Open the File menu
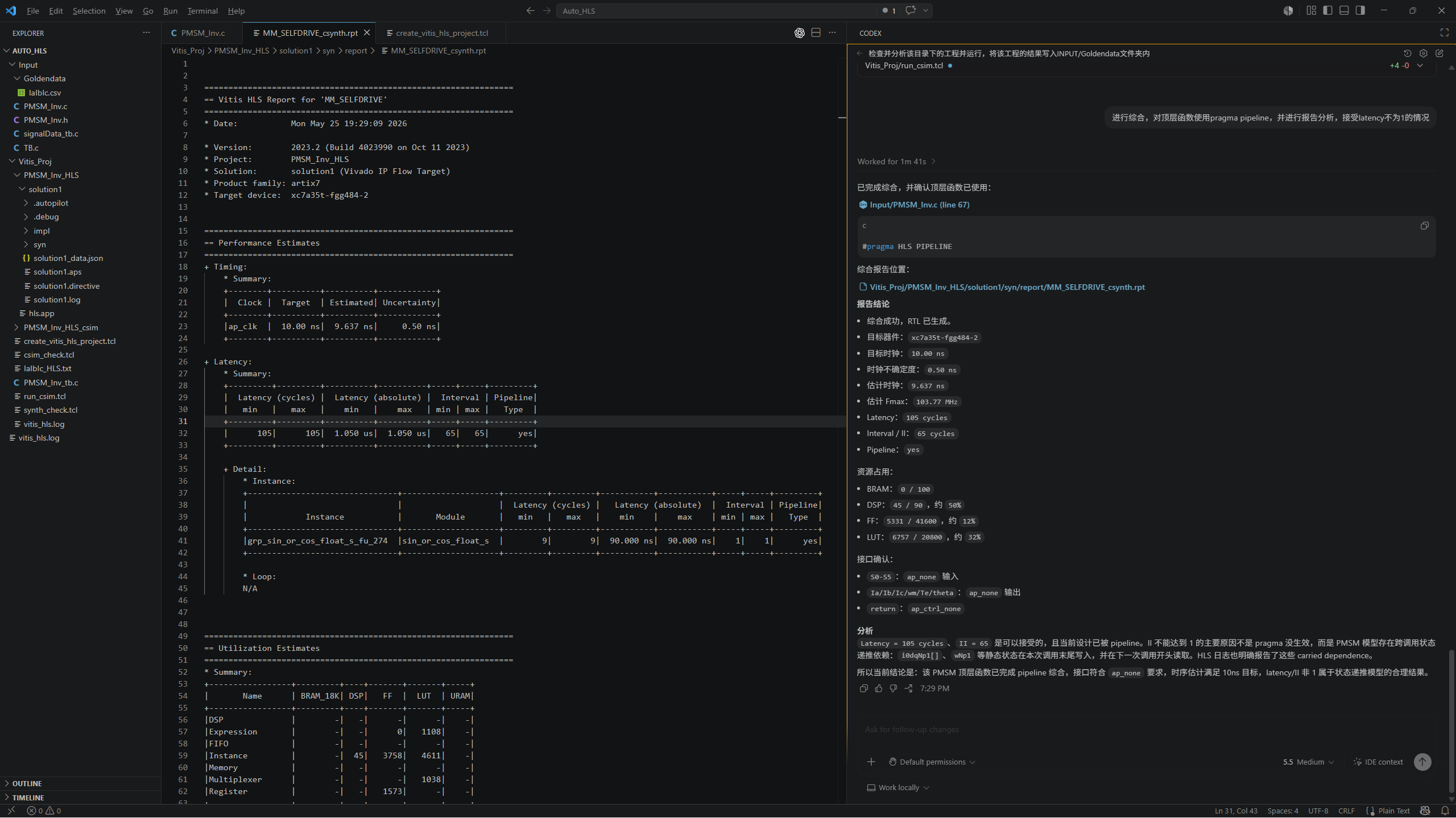The height and width of the screenshot is (818, 1456). click(33, 11)
